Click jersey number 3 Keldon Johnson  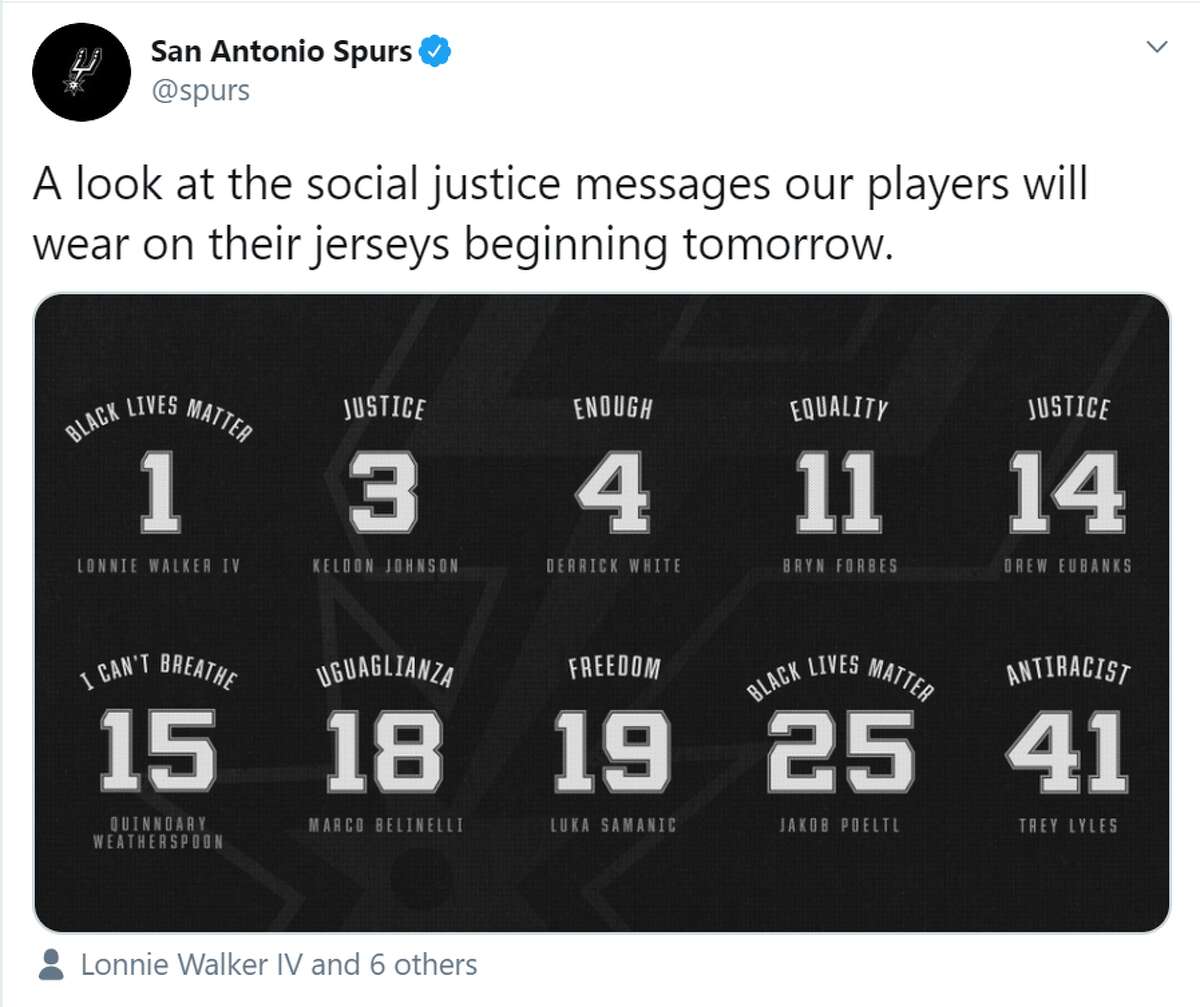(384, 492)
